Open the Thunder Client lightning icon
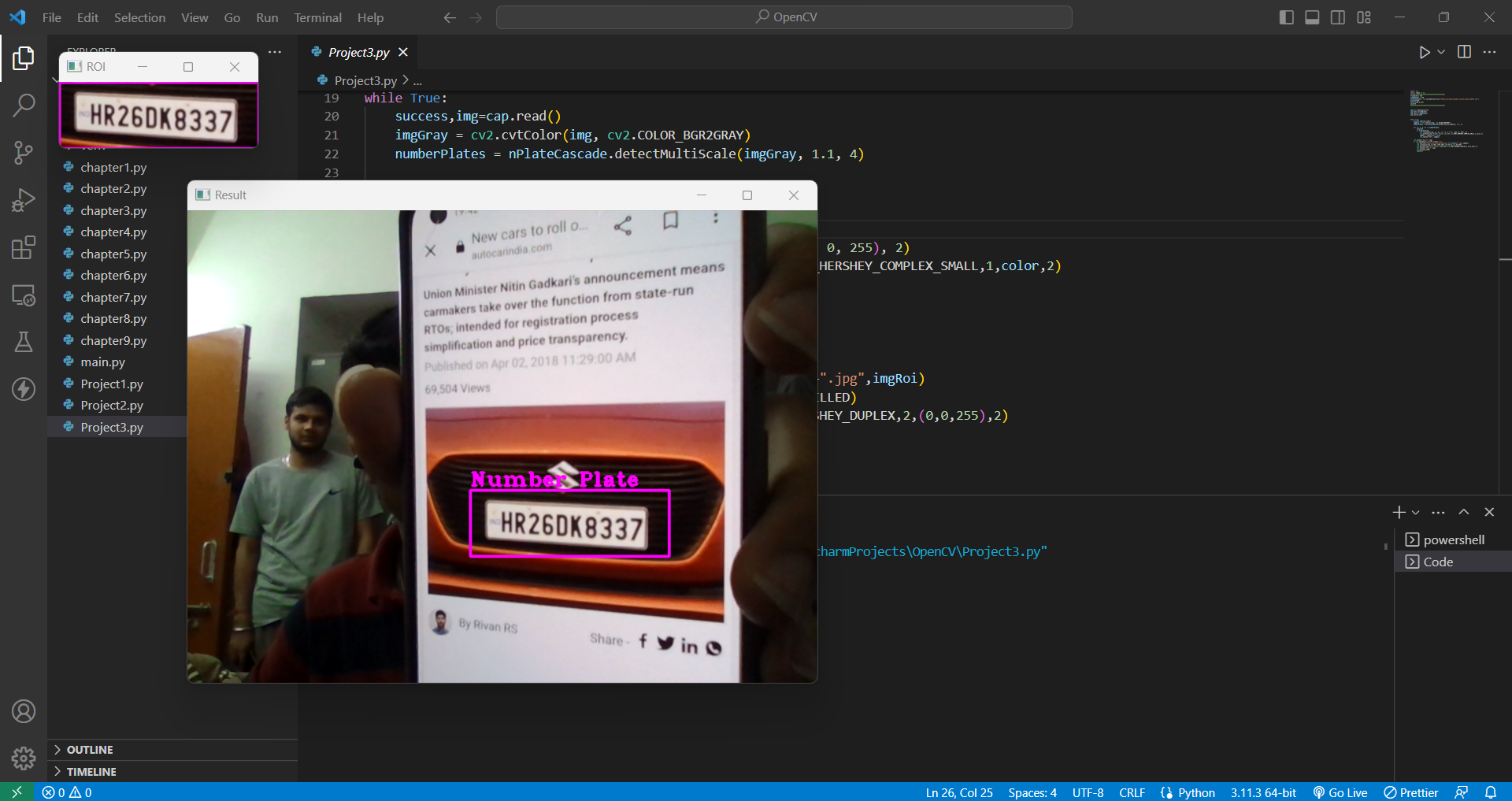 24,389
